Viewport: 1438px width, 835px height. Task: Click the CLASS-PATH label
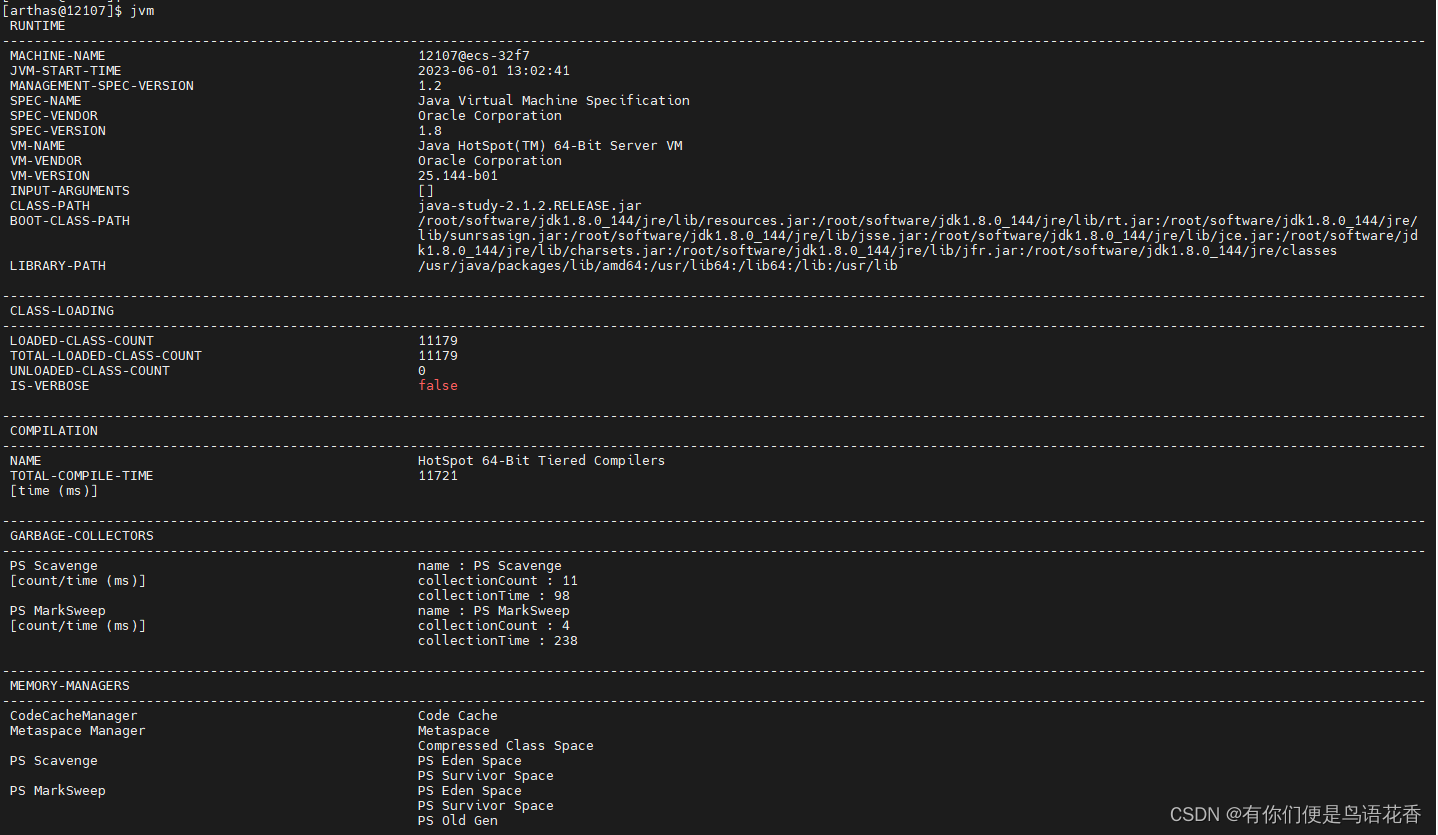click(x=50, y=206)
